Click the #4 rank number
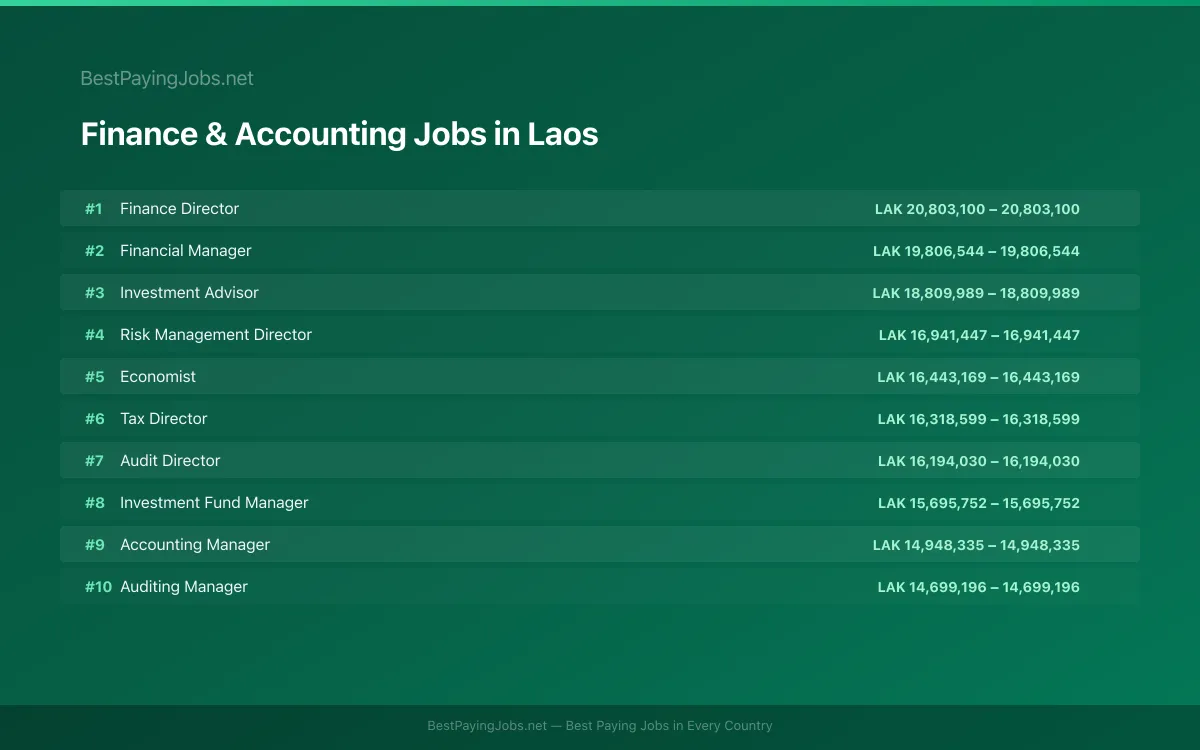 (x=94, y=335)
